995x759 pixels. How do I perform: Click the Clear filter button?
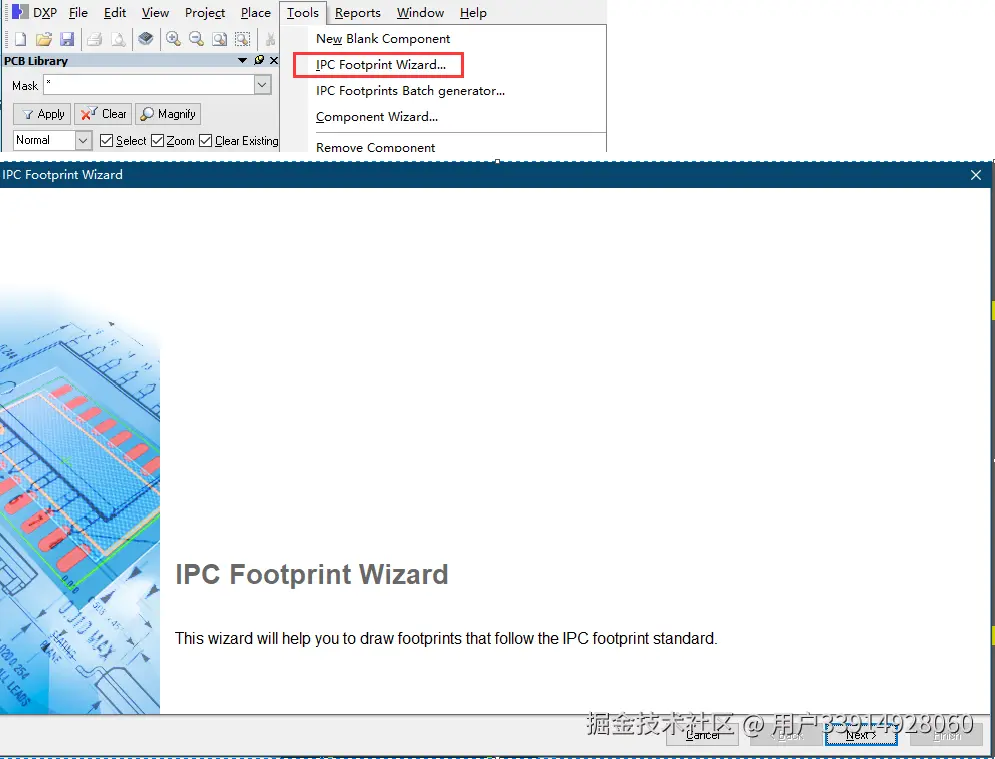coord(103,114)
